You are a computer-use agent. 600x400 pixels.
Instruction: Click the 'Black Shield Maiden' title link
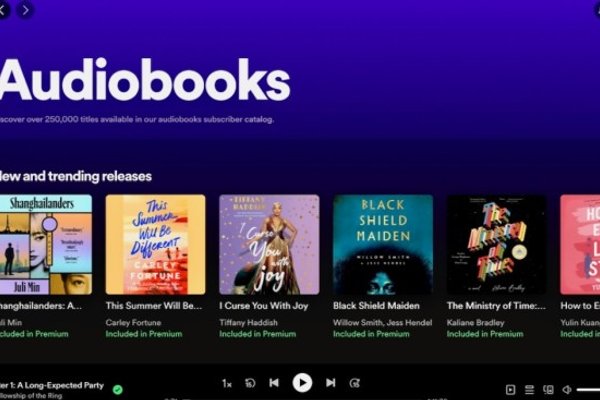[376, 306]
